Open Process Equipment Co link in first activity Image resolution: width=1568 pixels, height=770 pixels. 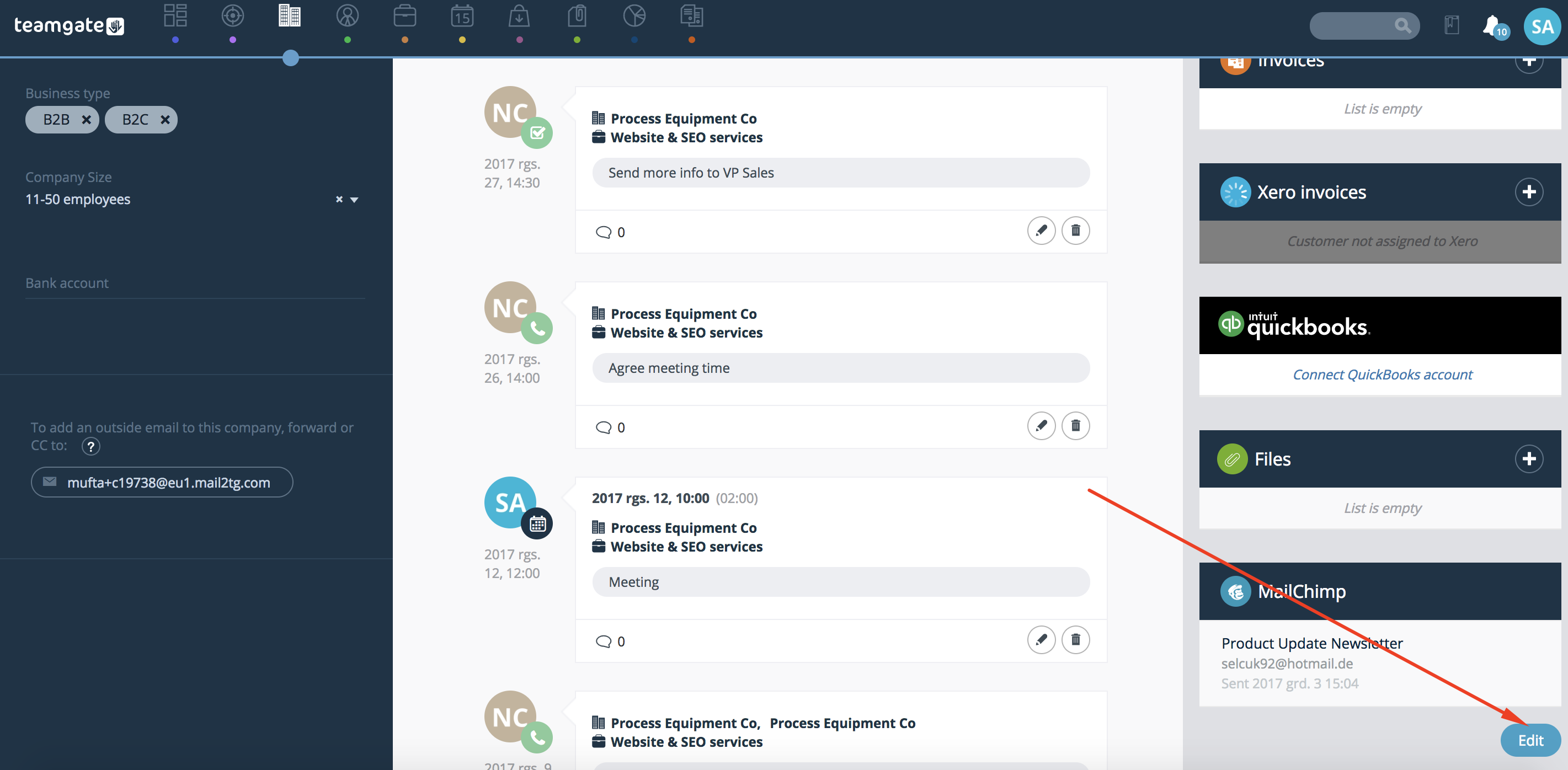(x=684, y=119)
